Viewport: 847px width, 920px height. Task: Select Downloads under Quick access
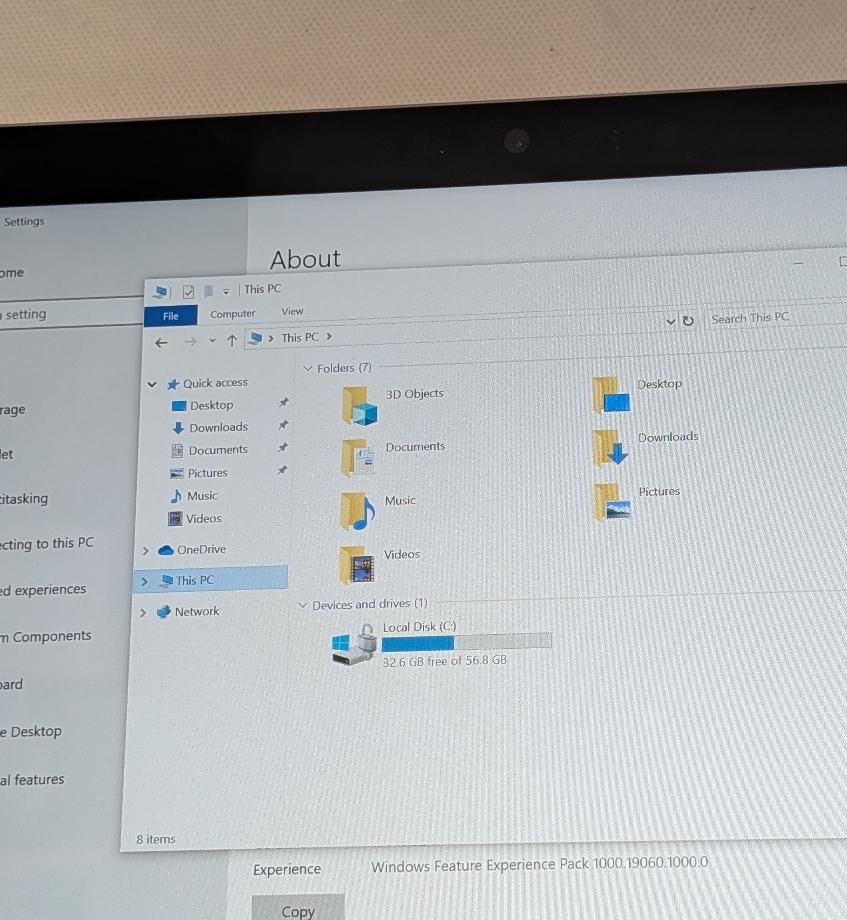coord(210,428)
